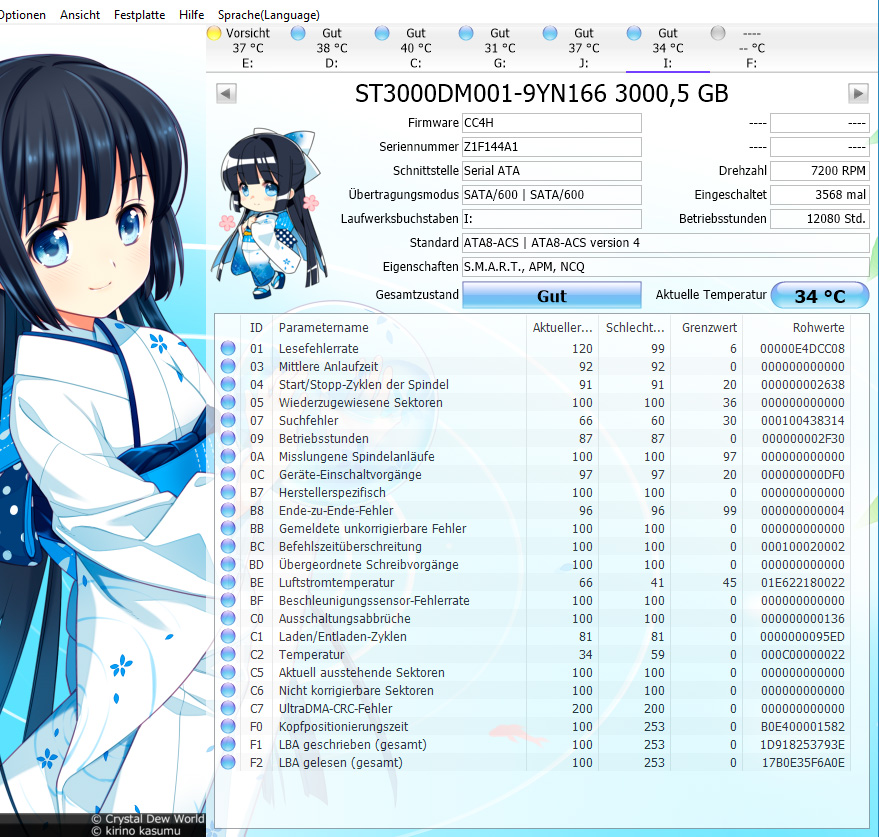879x837 pixels.
Task: Click the Gut overall health status button
Action: (x=552, y=295)
